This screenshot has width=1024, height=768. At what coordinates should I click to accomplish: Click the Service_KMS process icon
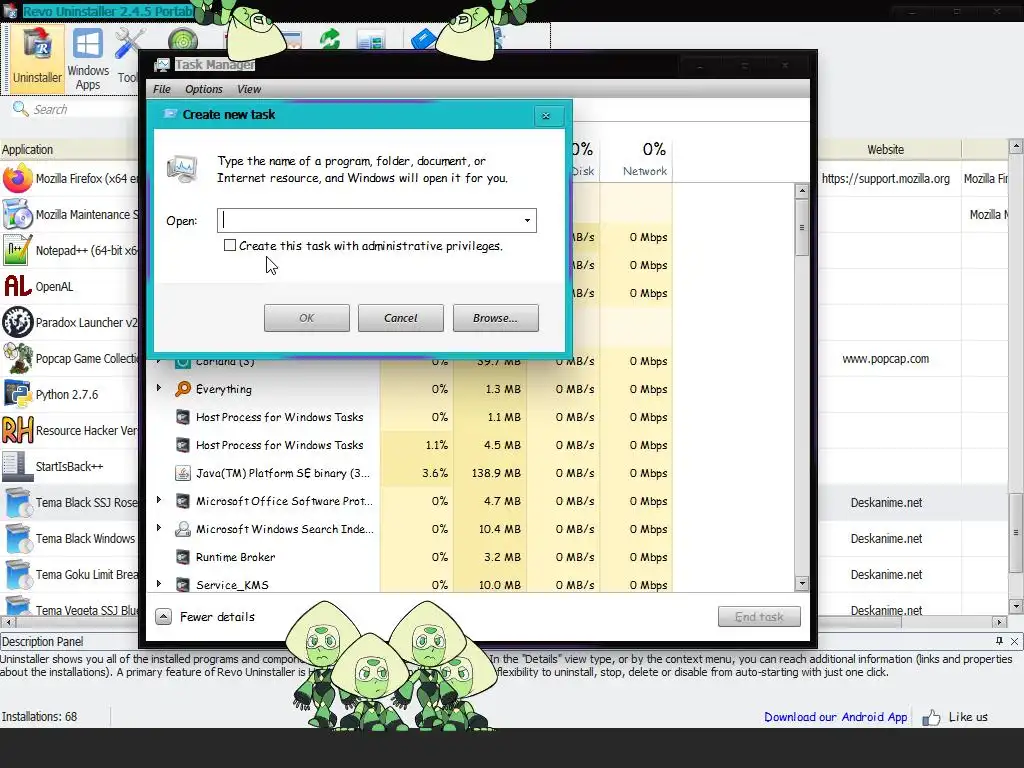(183, 585)
